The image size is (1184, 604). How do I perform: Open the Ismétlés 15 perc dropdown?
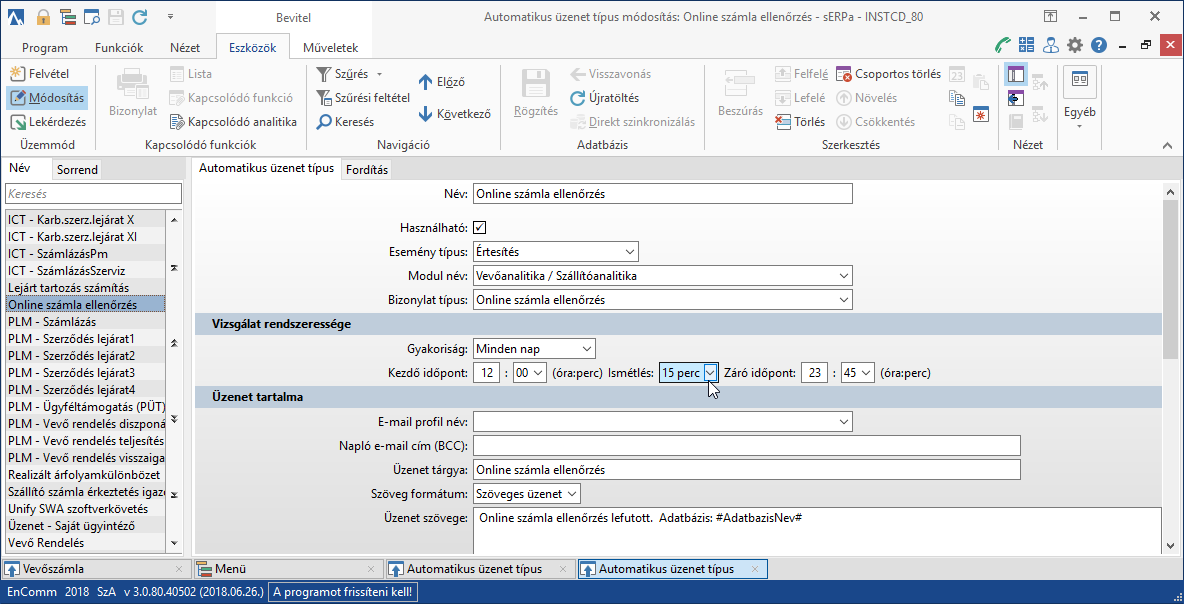coord(710,373)
